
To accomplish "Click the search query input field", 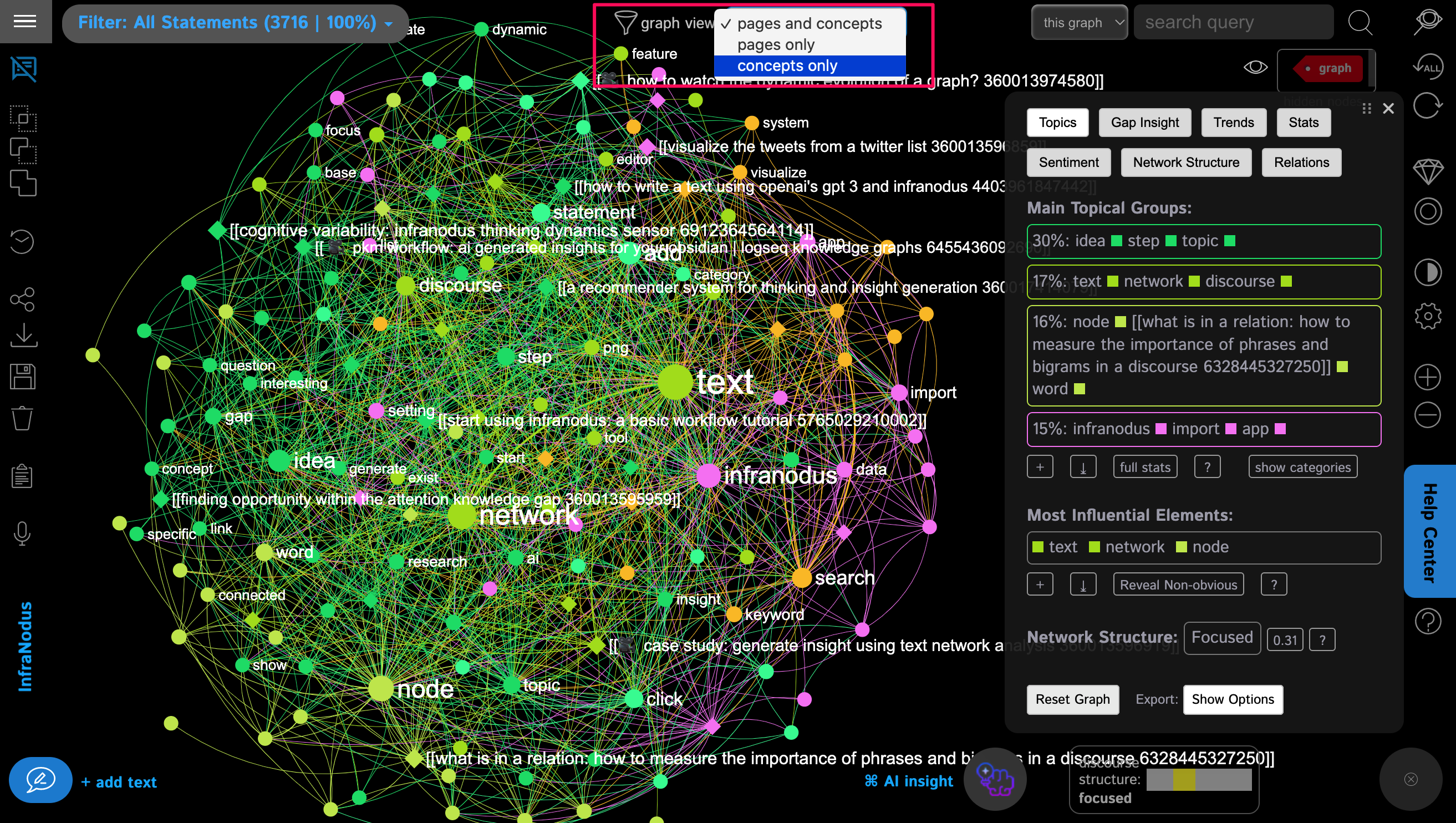I will click(1233, 23).
